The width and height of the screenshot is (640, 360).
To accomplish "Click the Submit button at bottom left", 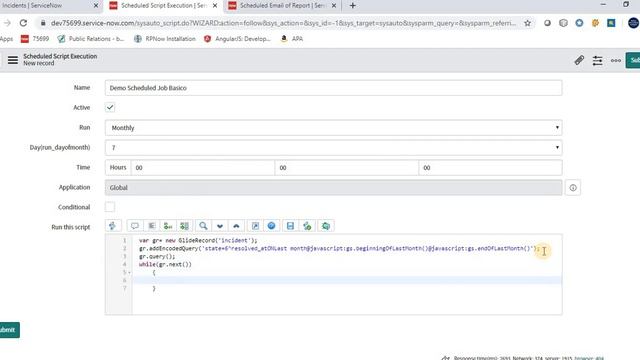I will point(9,330).
